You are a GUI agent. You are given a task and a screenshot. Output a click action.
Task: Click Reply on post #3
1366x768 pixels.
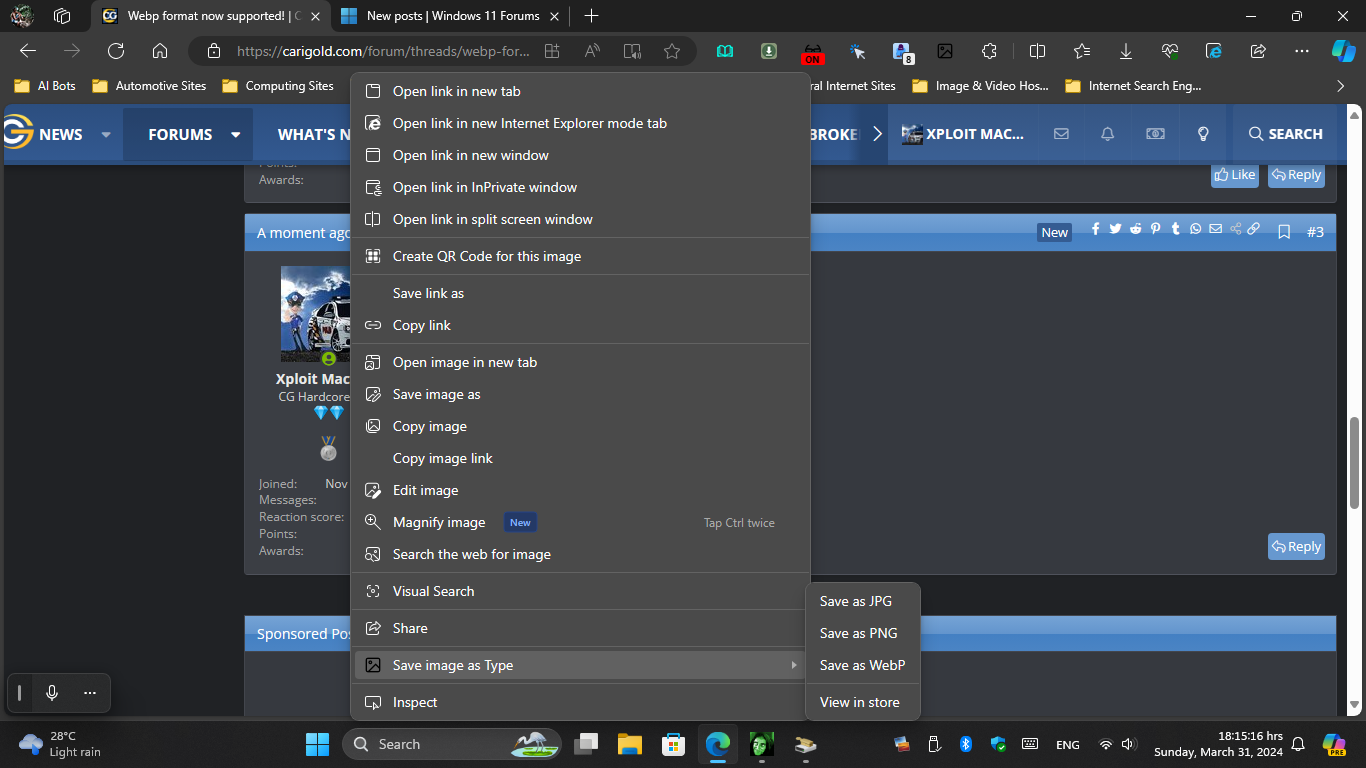[1296, 546]
